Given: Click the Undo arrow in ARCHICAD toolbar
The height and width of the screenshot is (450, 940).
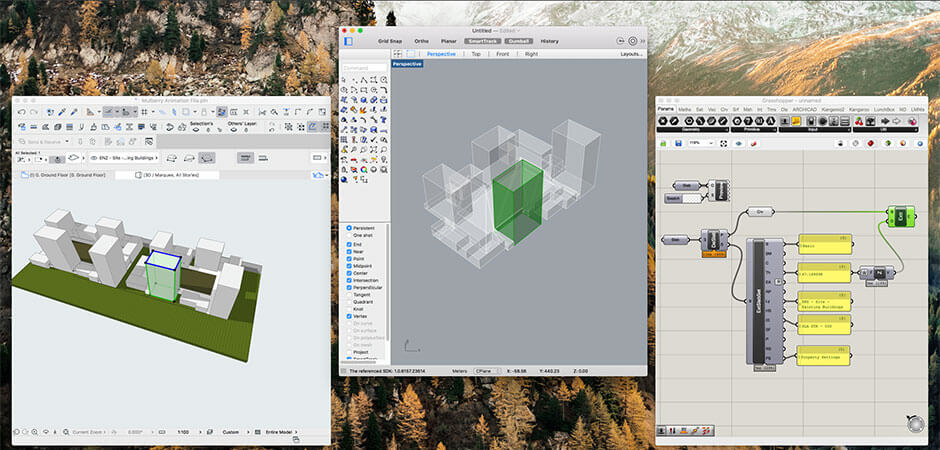Looking at the screenshot, I should tap(21, 112).
